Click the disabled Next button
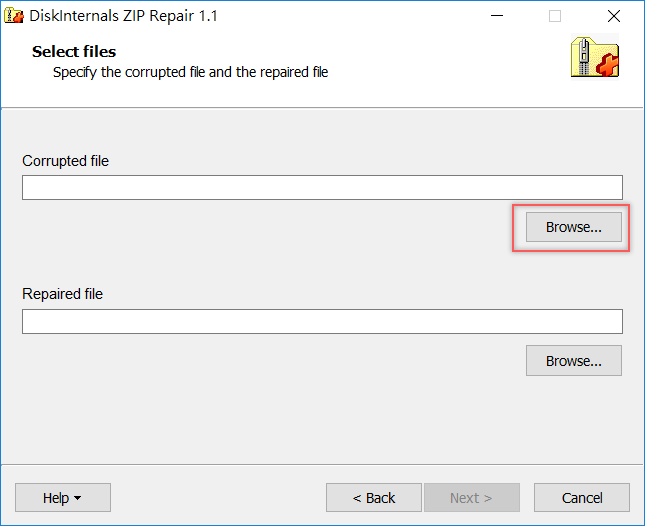Viewport: 645px width, 526px height. [471, 498]
